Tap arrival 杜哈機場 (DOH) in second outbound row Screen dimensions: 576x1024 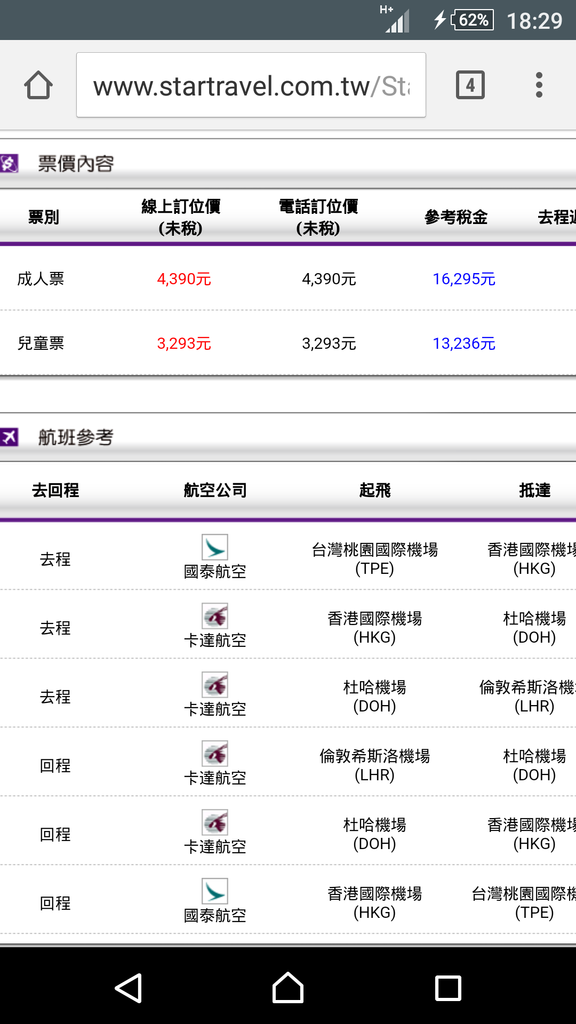click(534, 628)
